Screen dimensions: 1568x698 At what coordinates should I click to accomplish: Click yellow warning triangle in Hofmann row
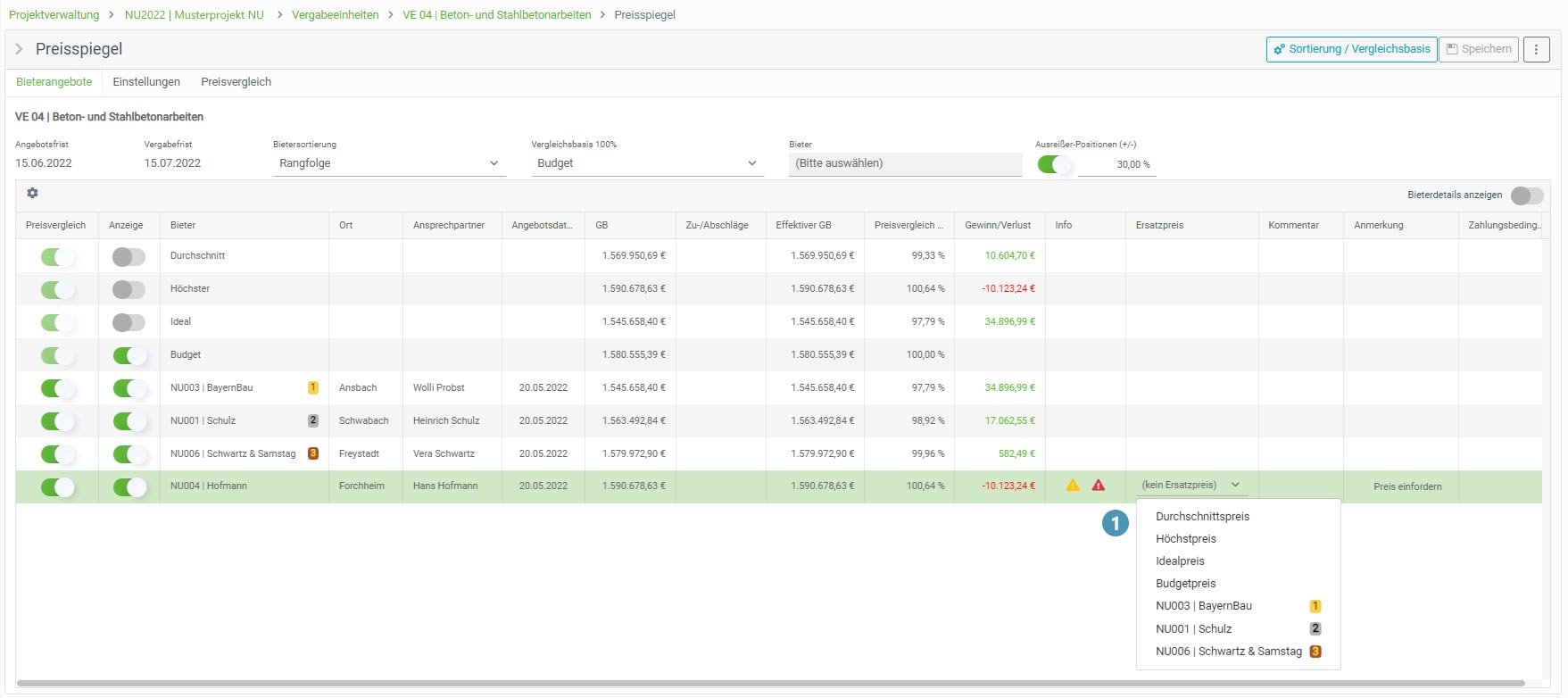click(1073, 486)
